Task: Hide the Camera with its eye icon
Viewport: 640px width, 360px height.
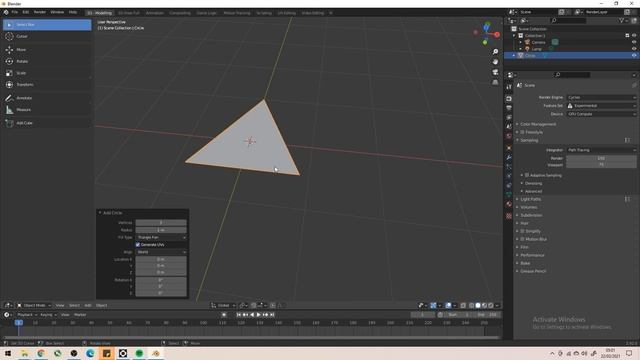Action: tap(634, 42)
